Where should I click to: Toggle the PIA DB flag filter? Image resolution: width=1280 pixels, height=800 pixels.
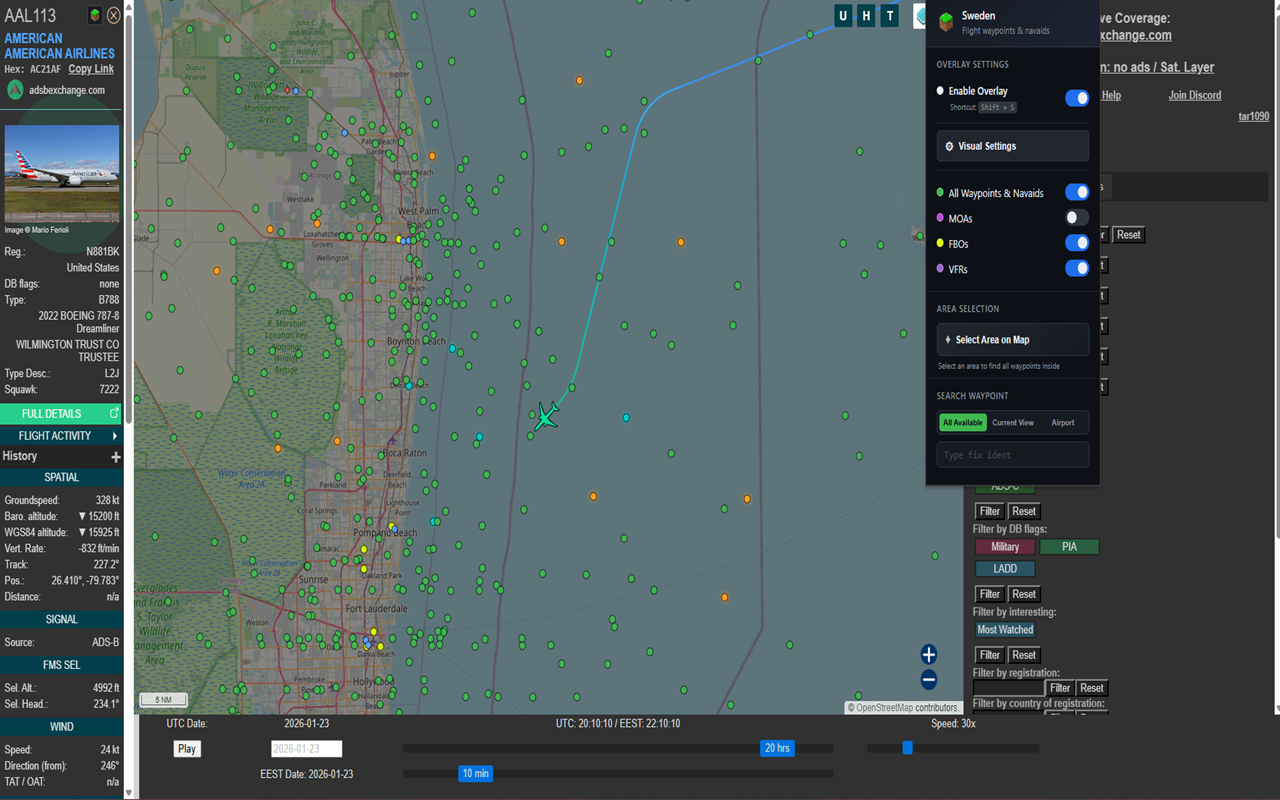tap(1069, 547)
